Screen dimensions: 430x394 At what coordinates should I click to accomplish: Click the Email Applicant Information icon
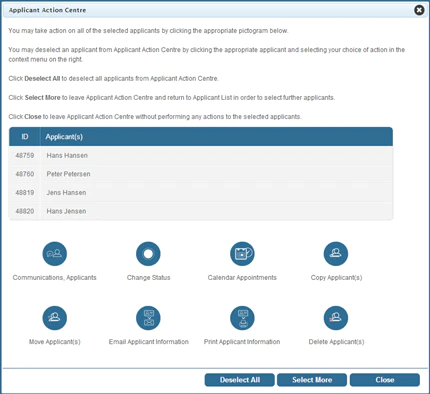pyautogui.click(x=148, y=318)
